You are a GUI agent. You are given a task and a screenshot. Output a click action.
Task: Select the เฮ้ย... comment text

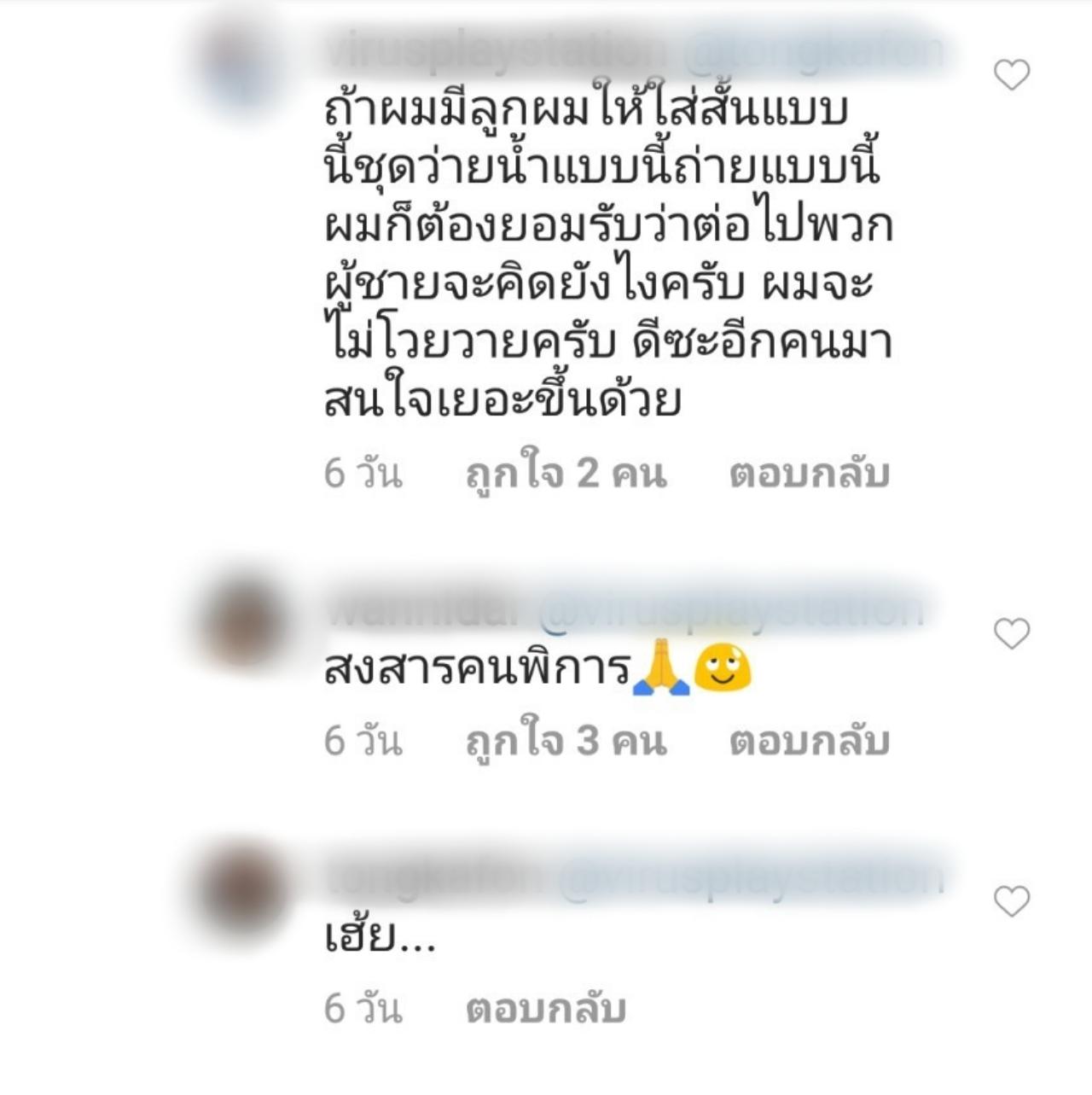(380, 937)
